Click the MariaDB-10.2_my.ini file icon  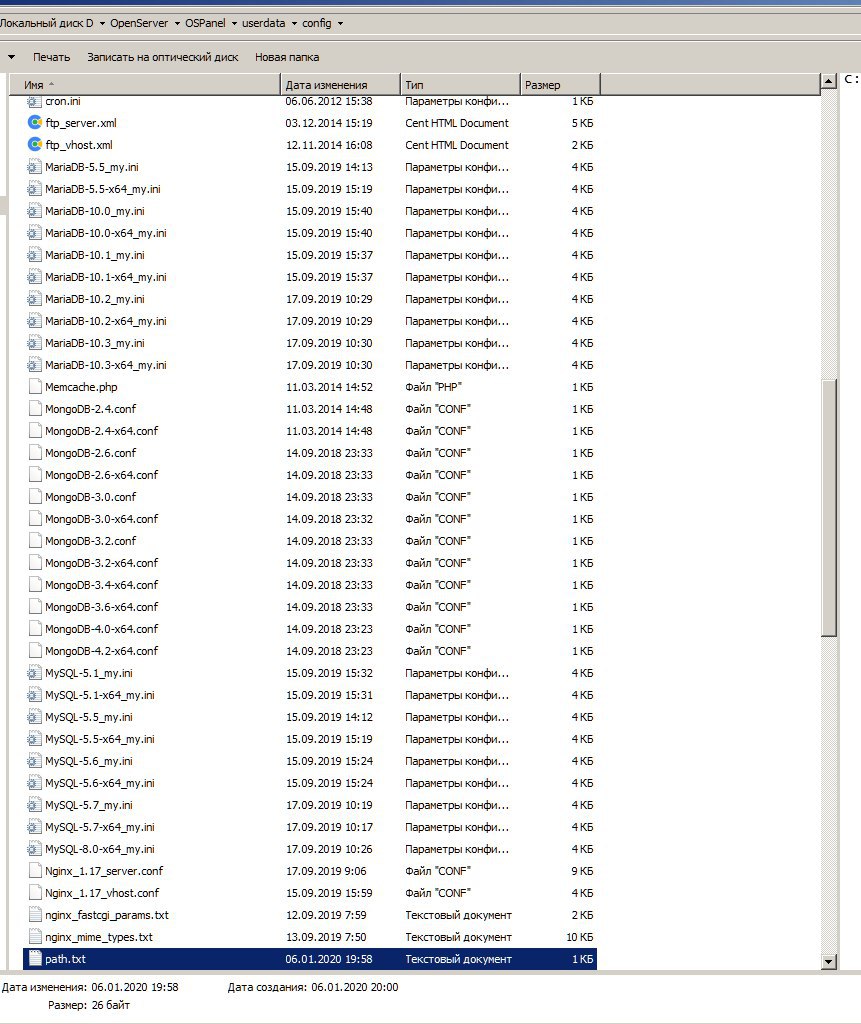pos(35,299)
